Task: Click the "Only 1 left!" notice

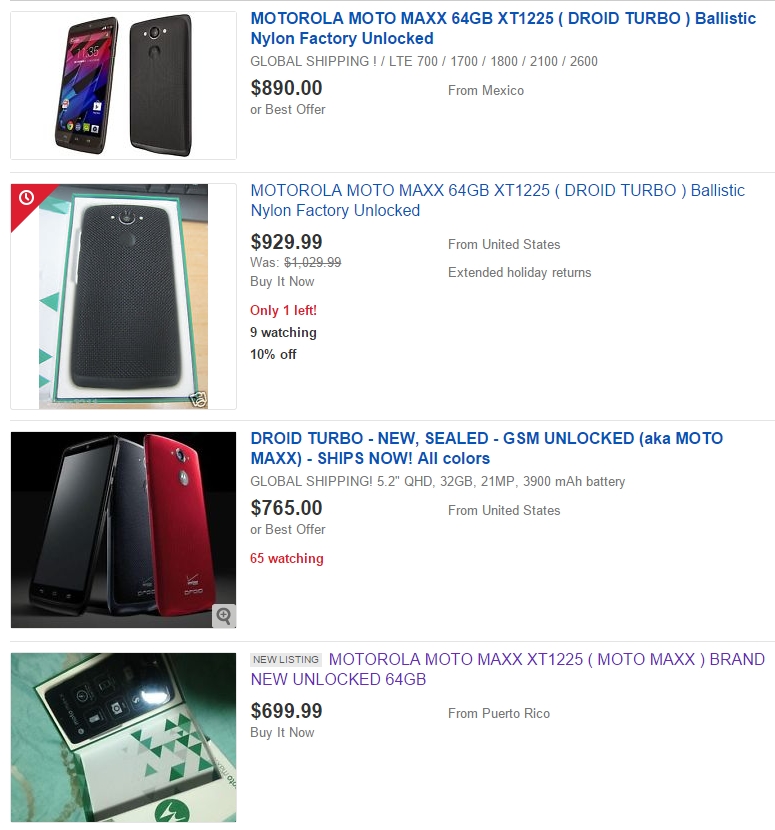Action: point(283,311)
